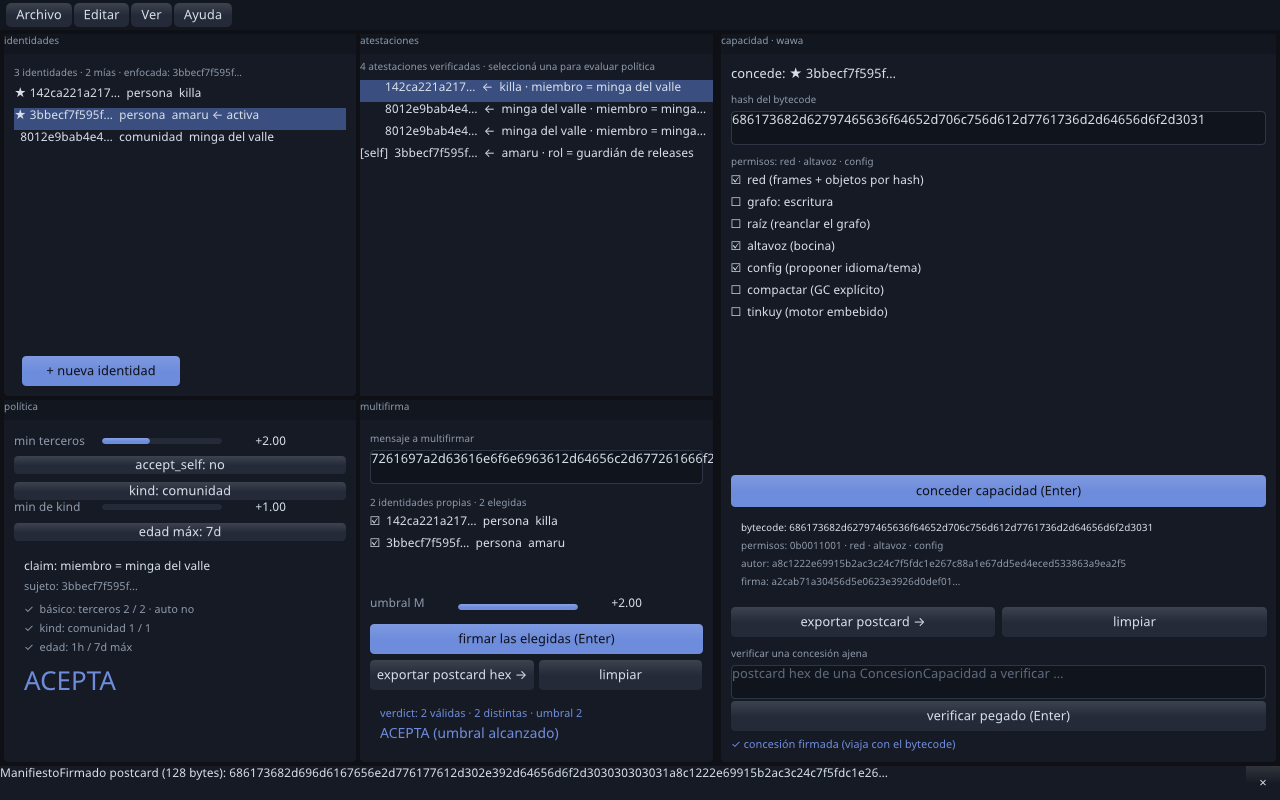Click firmar las elegidas button
The height and width of the screenshot is (800, 1280).
click(536, 639)
